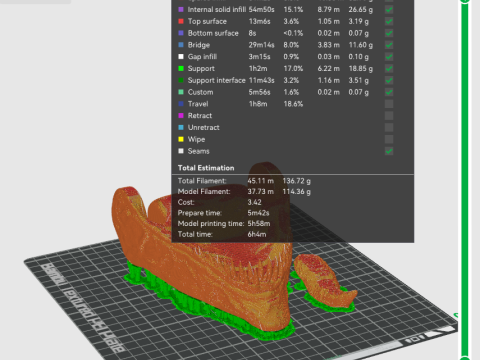Click the Model printing time '5h58m'

[x=259, y=224]
